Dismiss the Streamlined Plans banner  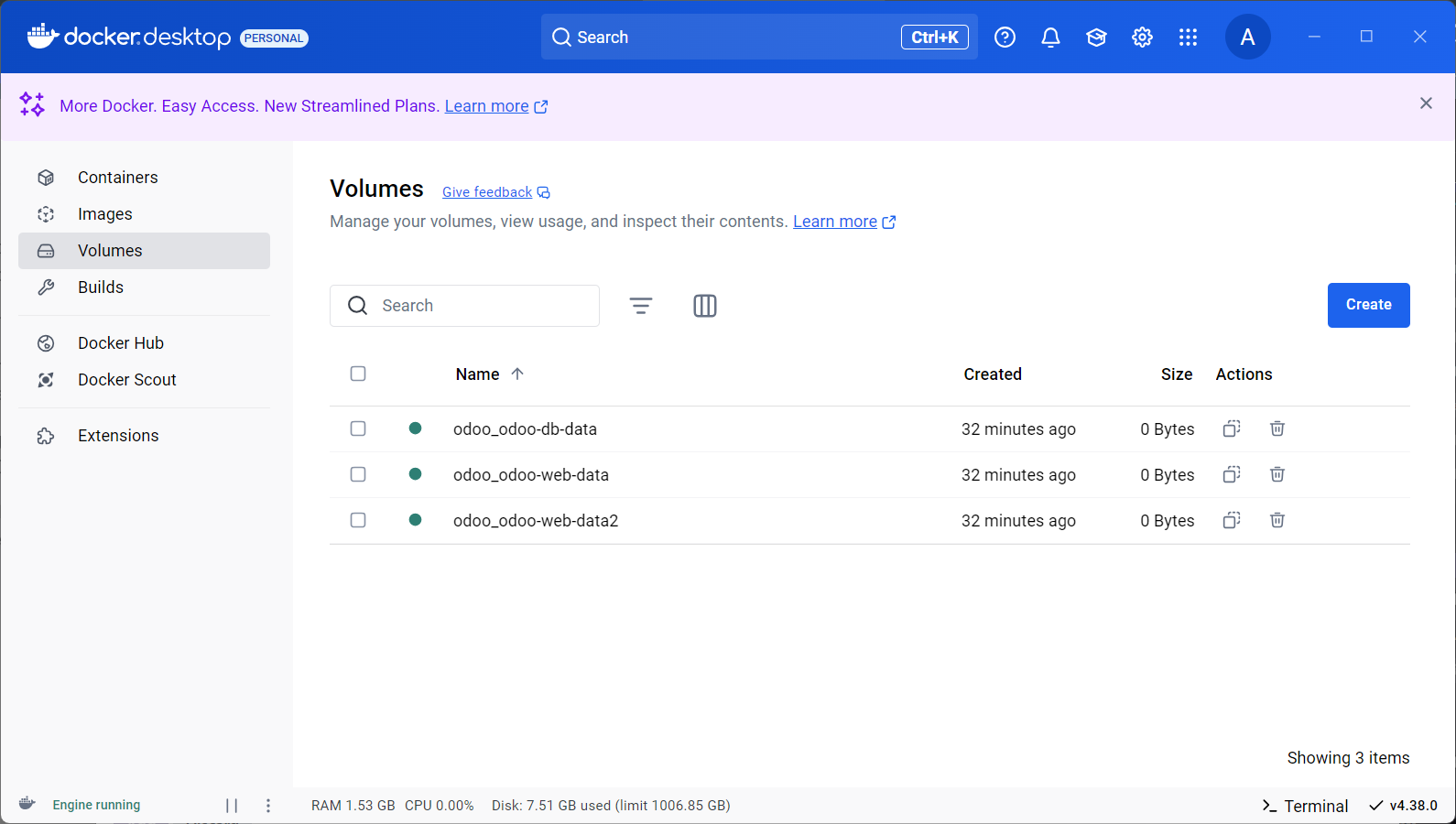pyautogui.click(x=1426, y=103)
